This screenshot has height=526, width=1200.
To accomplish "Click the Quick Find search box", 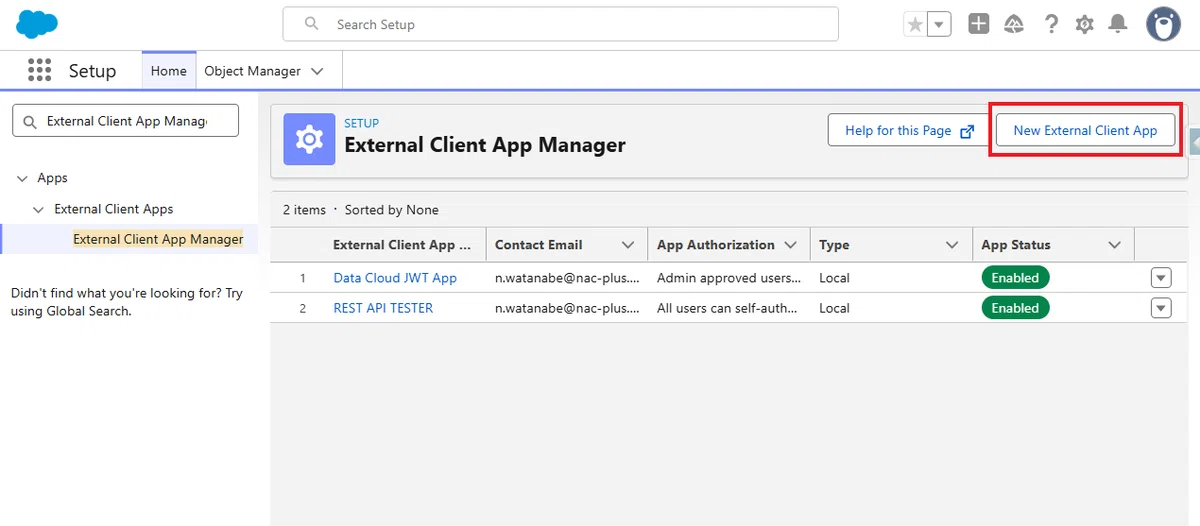I will [x=126, y=121].
